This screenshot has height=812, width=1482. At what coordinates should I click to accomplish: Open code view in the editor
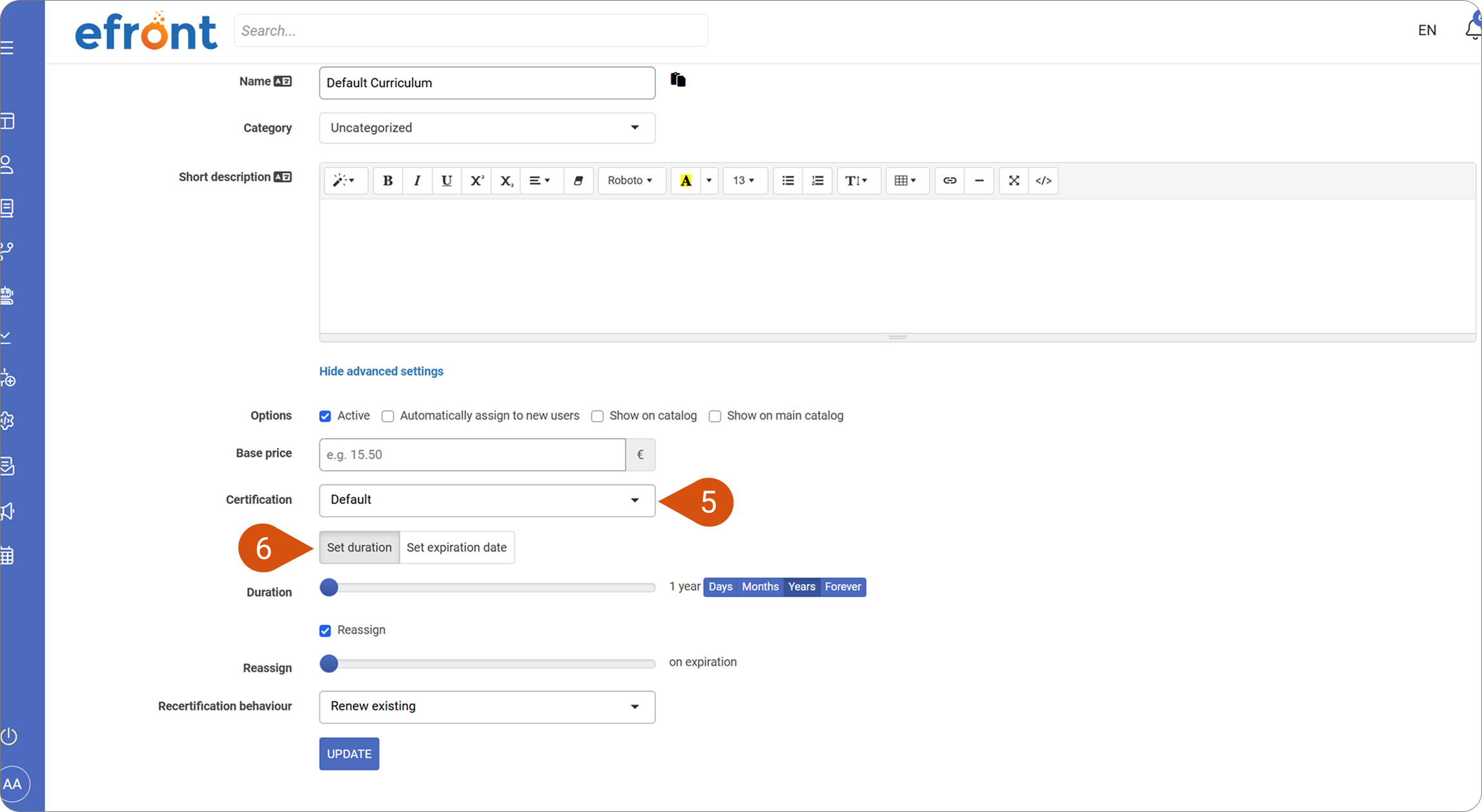pos(1044,181)
